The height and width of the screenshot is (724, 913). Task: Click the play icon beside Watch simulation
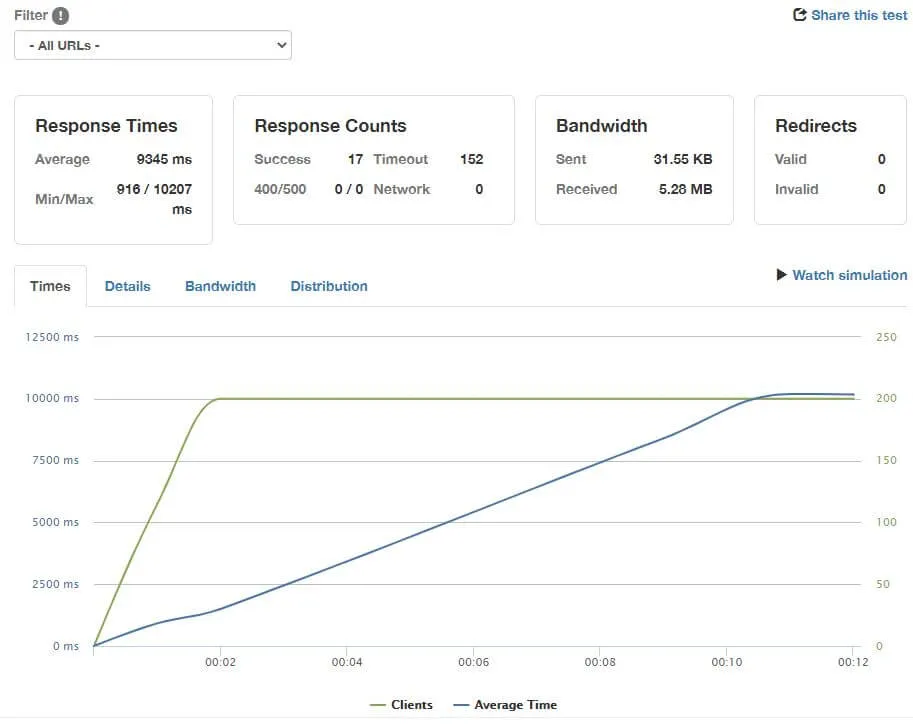[x=781, y=274]
